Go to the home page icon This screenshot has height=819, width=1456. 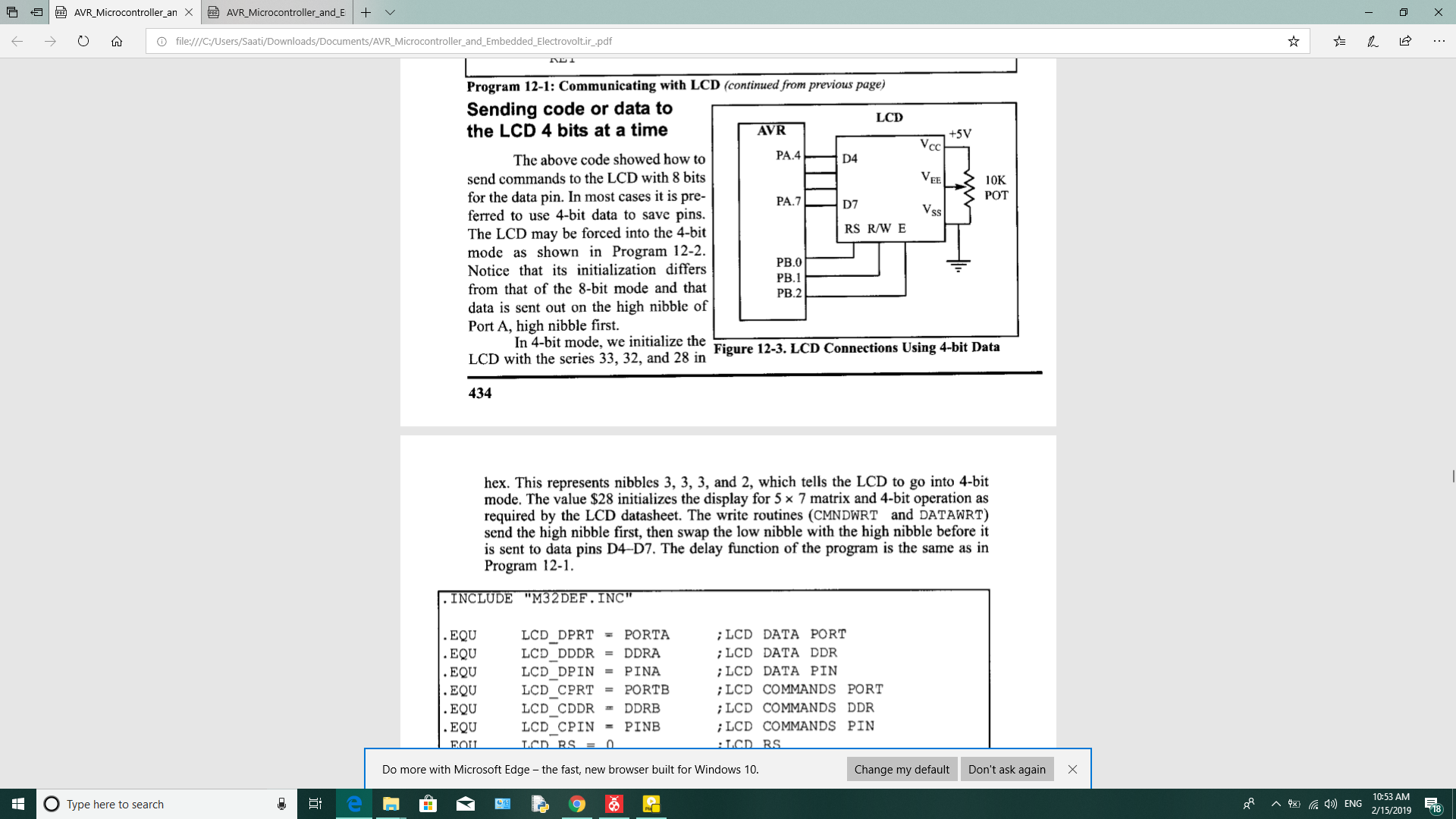pos(117,41)
